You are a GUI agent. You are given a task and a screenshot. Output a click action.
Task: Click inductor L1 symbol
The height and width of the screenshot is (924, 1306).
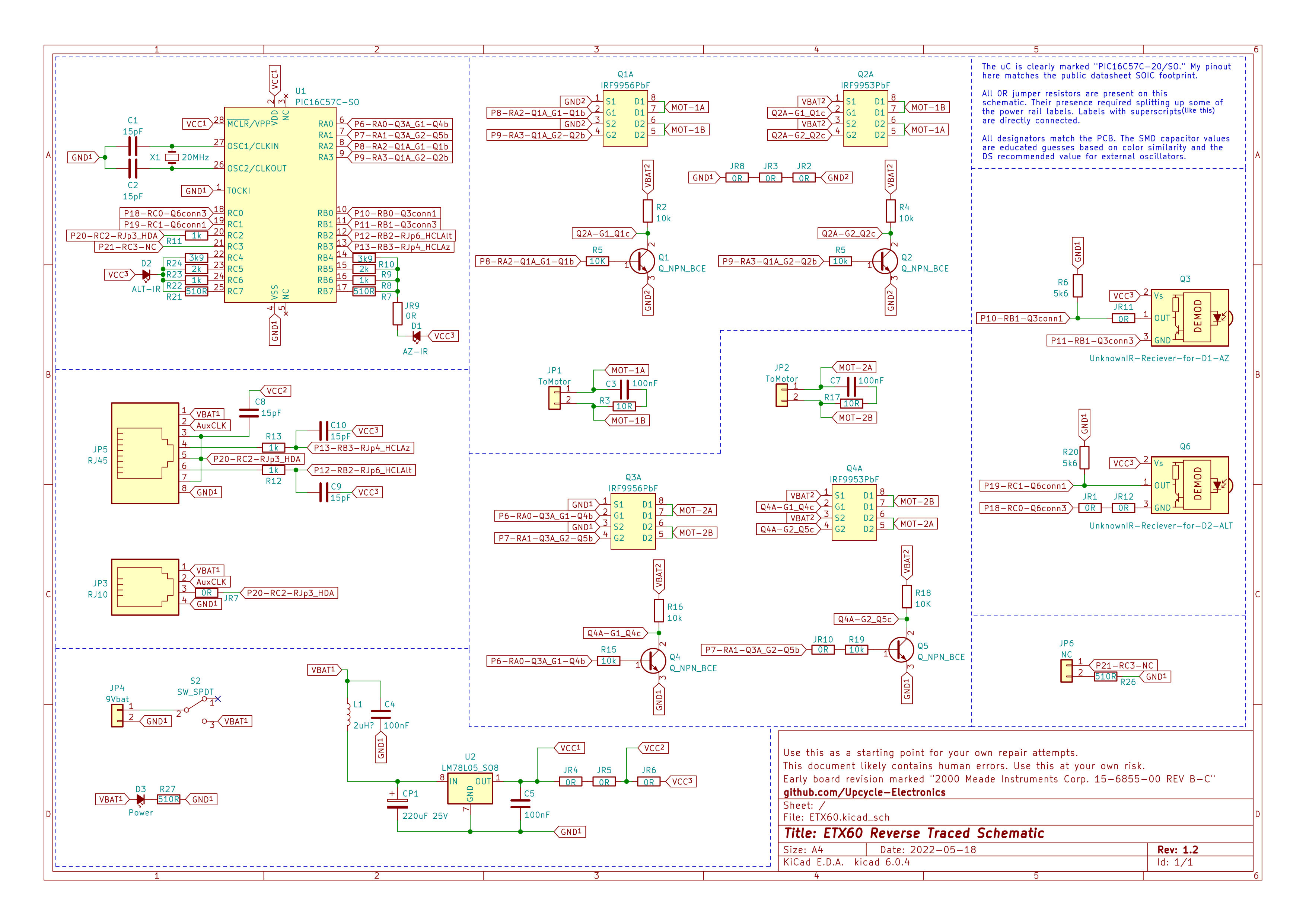(348, 714)
